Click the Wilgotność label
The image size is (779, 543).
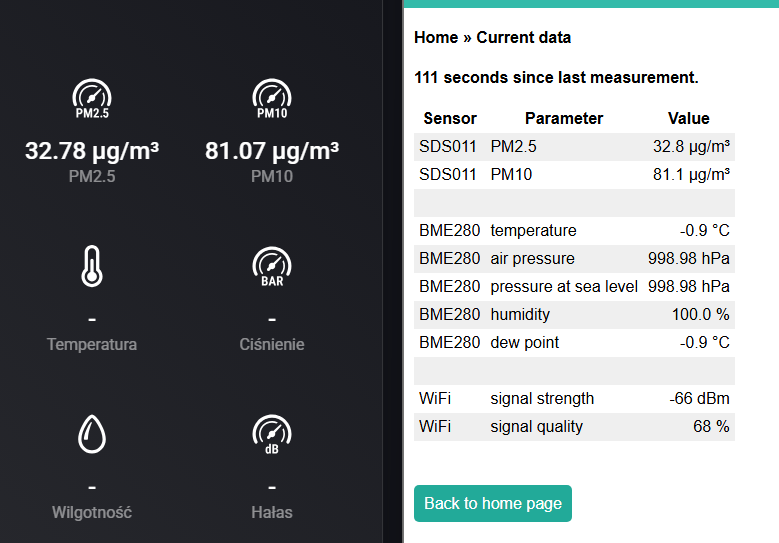(92, 512)
